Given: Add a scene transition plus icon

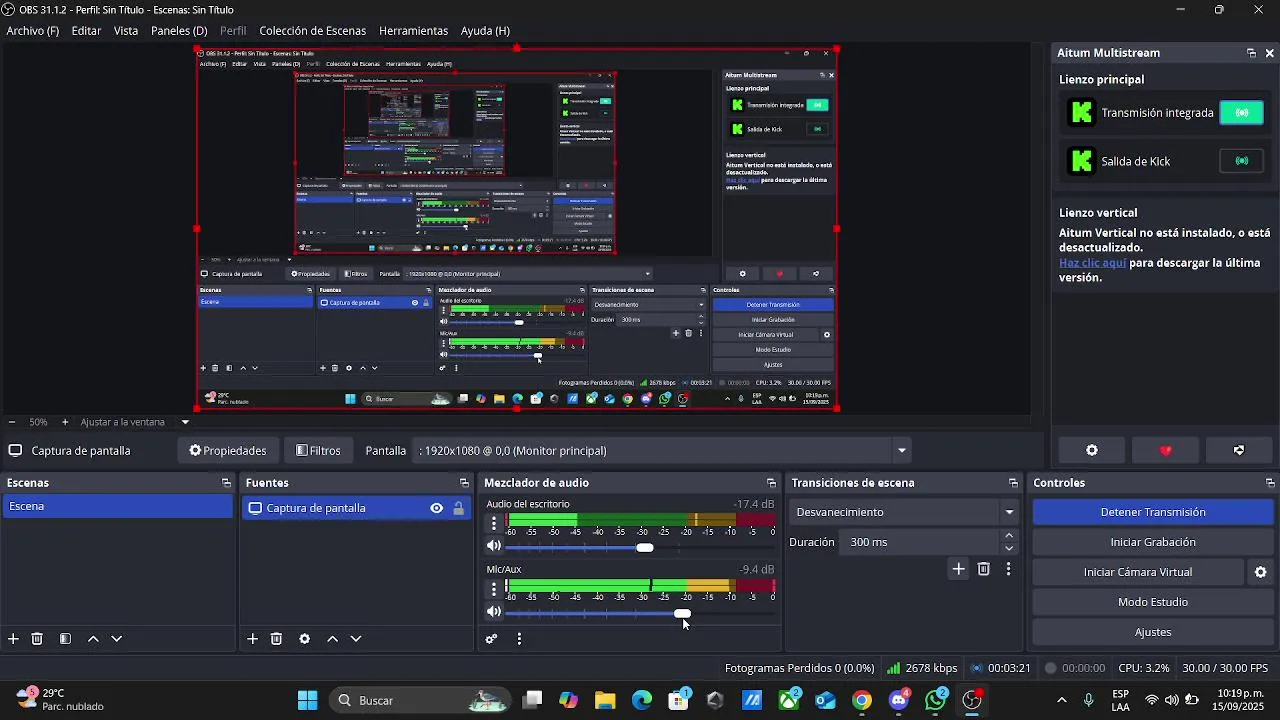Looking at the screenshot, I should coord(958,569).
